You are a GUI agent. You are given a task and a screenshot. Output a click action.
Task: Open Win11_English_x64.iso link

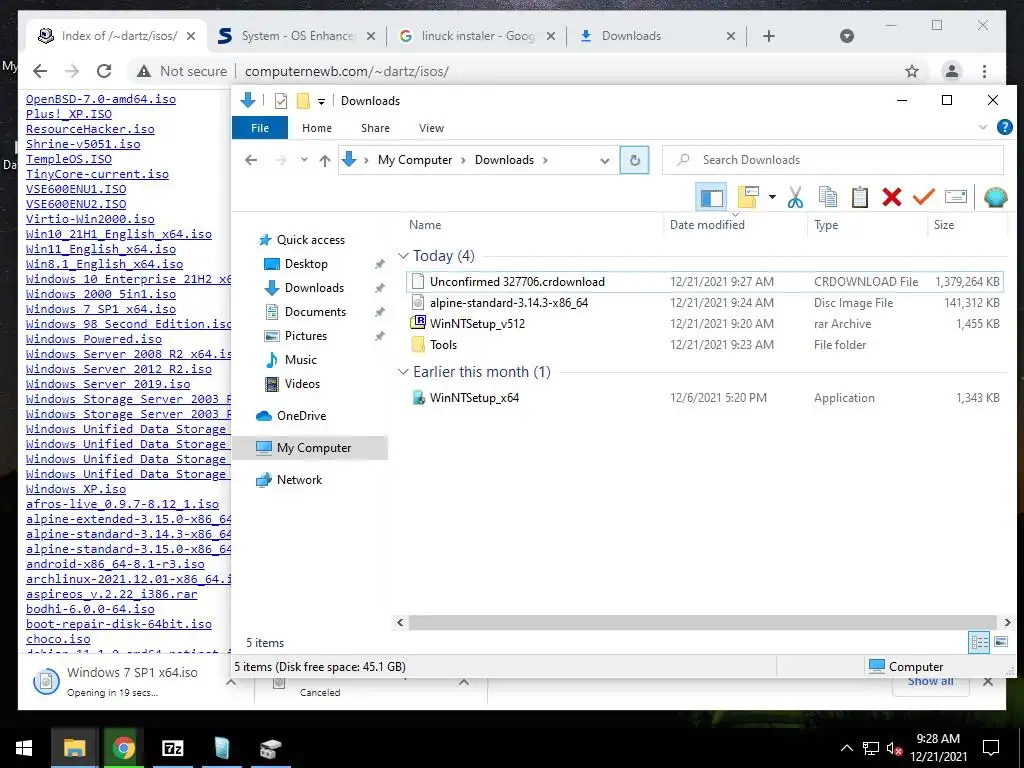pyautogui.click(x=101, y=249)
